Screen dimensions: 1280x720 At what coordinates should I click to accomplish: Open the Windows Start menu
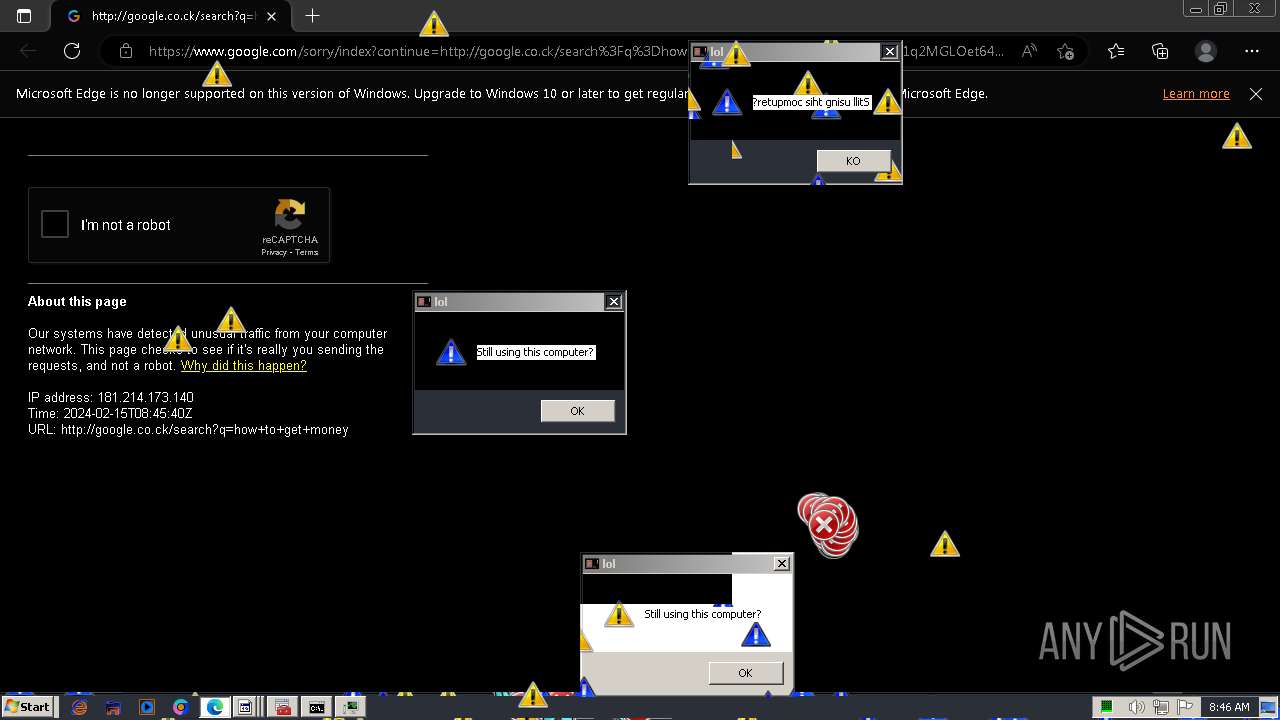pos(27,707)
